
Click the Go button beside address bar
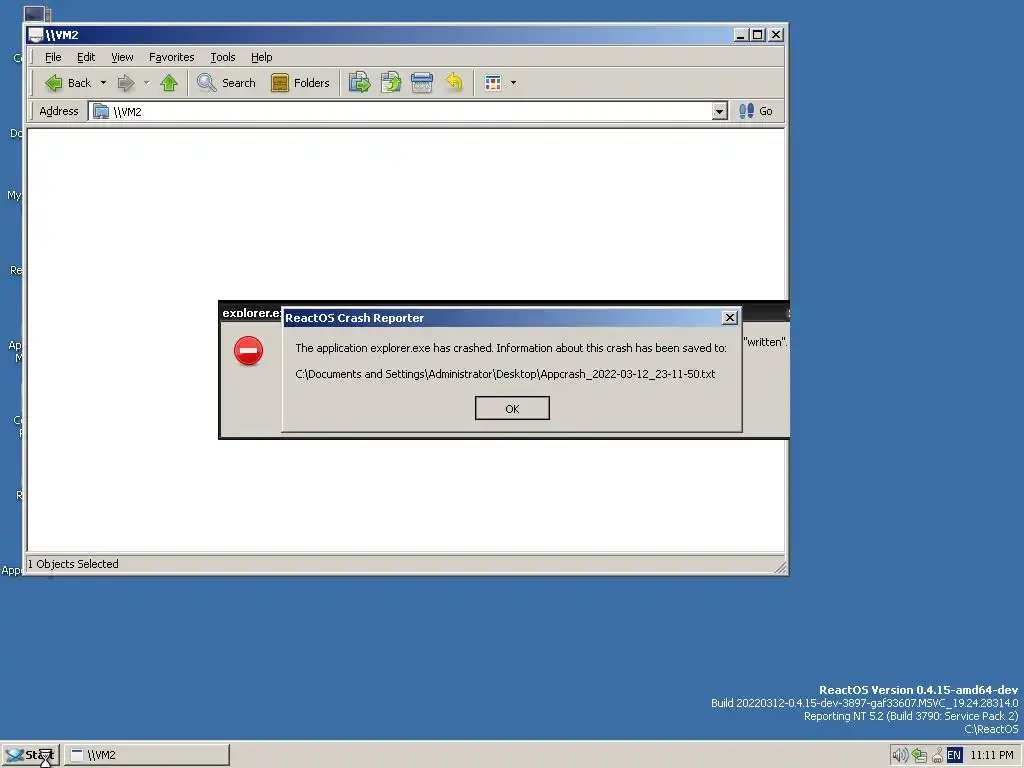[x=756, y=112]
